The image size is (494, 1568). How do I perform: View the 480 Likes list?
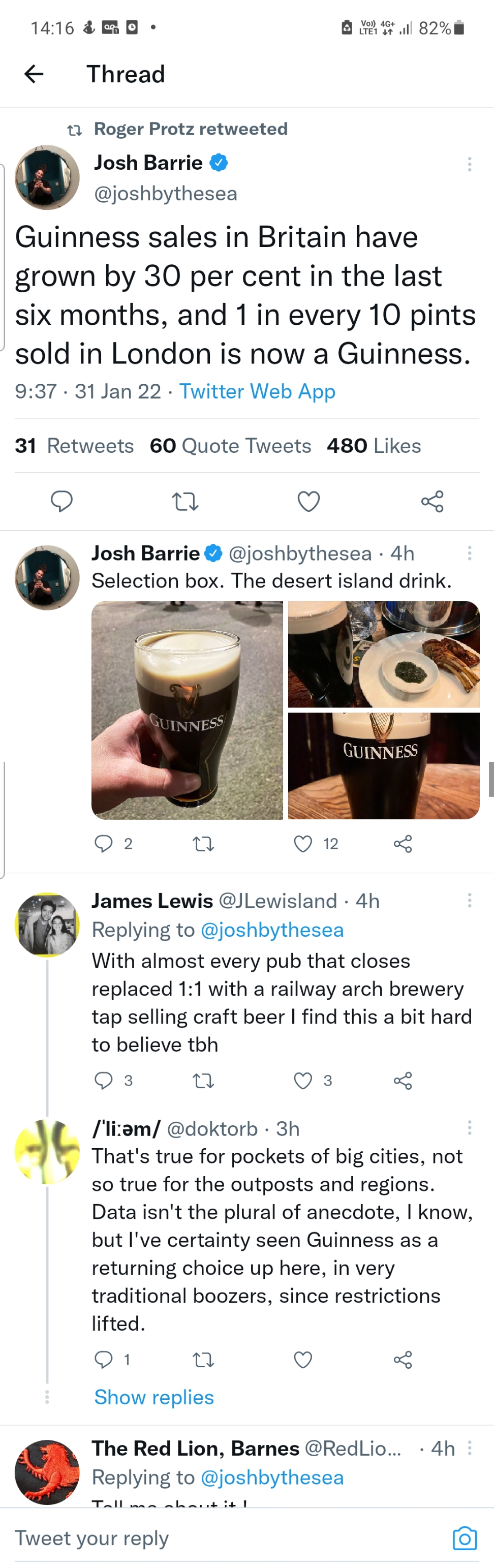click(374, 446)
